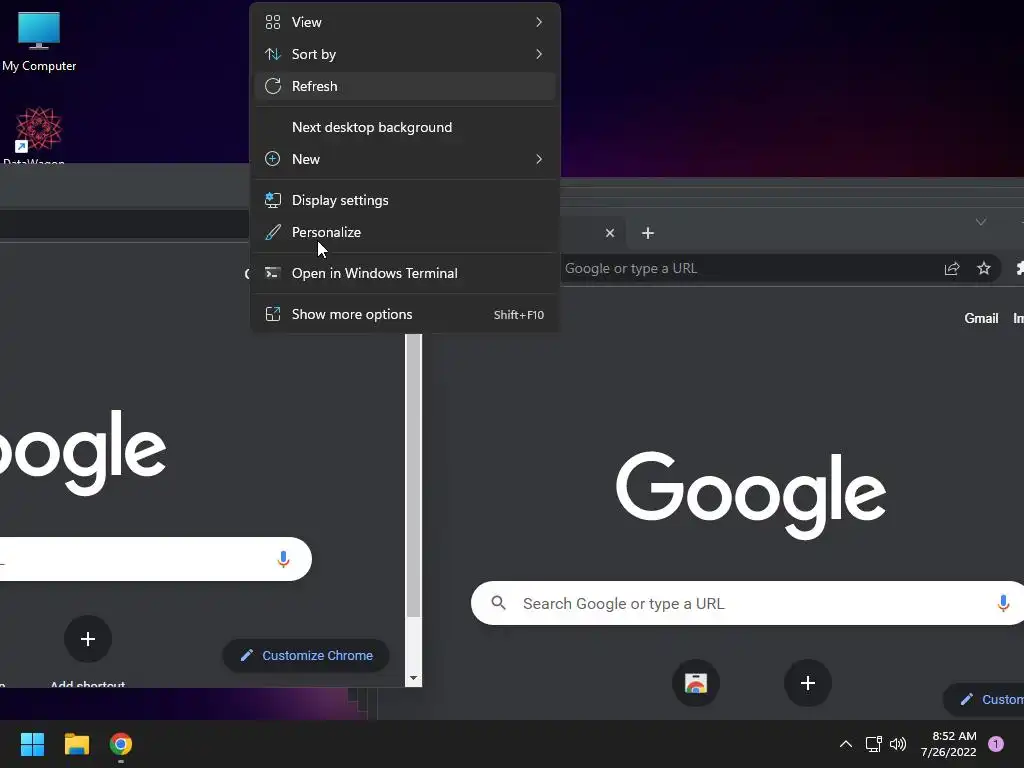Expand the View submenu arrow
The width and height of the screenshot is (1024, 768).
click(x=539, y=22)
